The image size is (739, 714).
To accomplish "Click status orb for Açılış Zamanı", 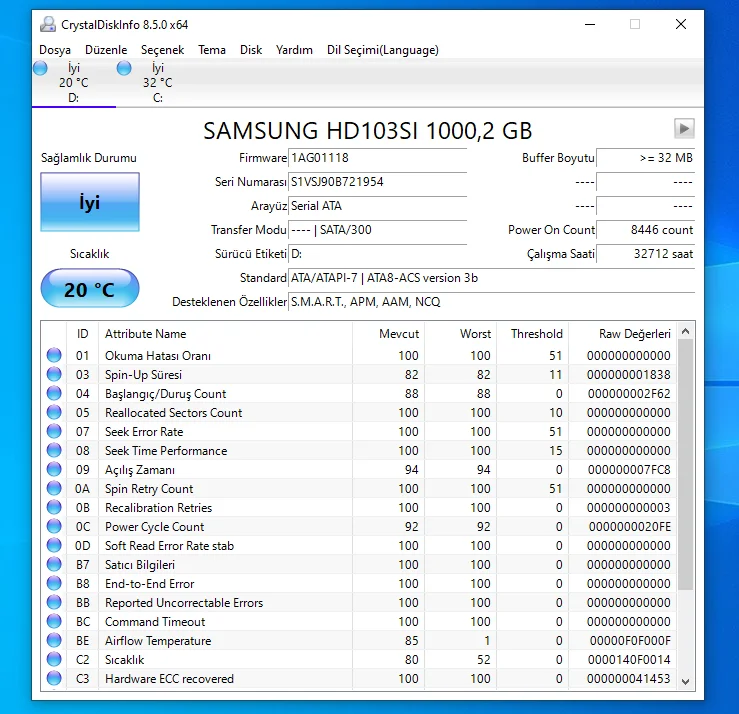I will pos(54,469).
